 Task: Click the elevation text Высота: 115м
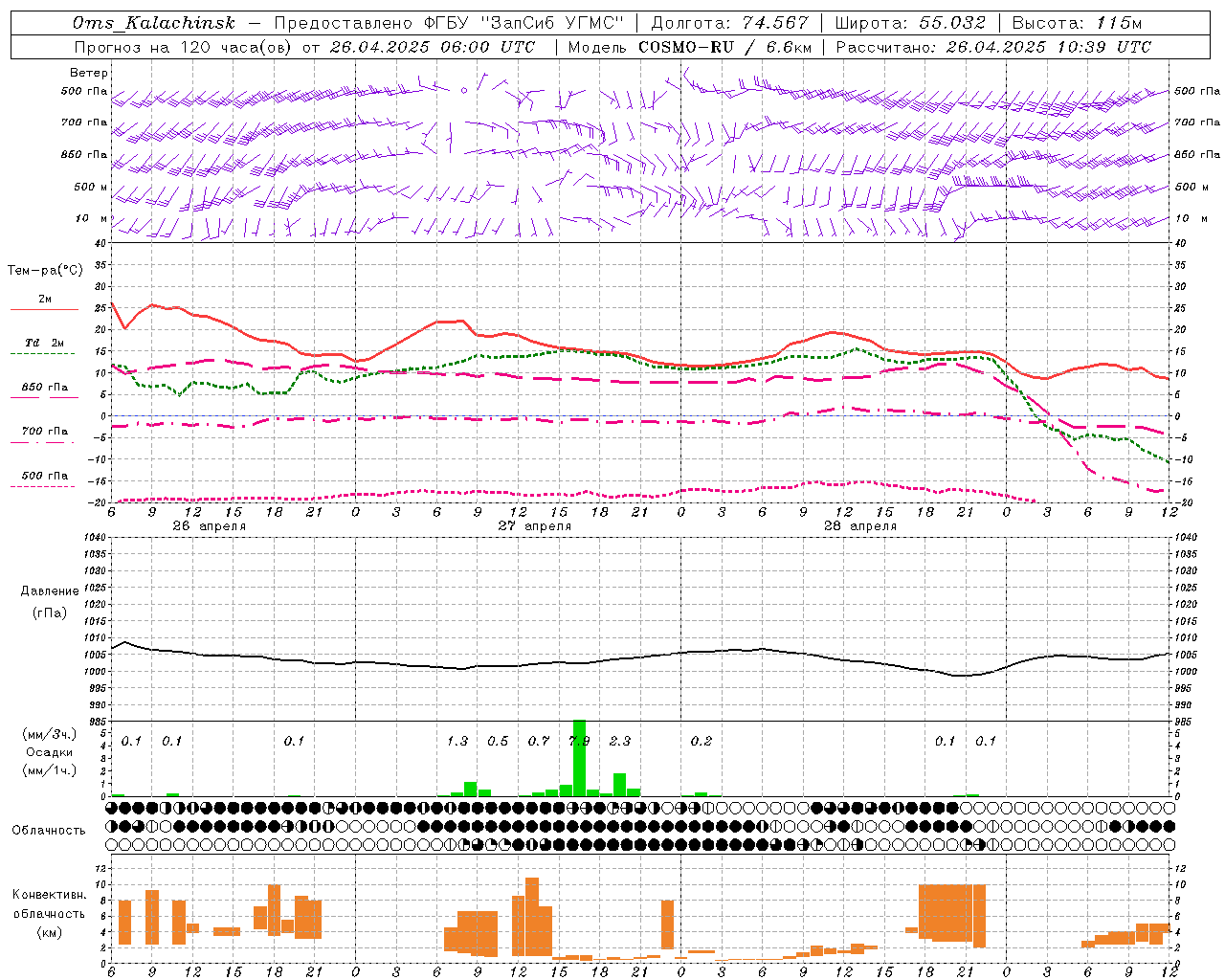pos(1078,24)
